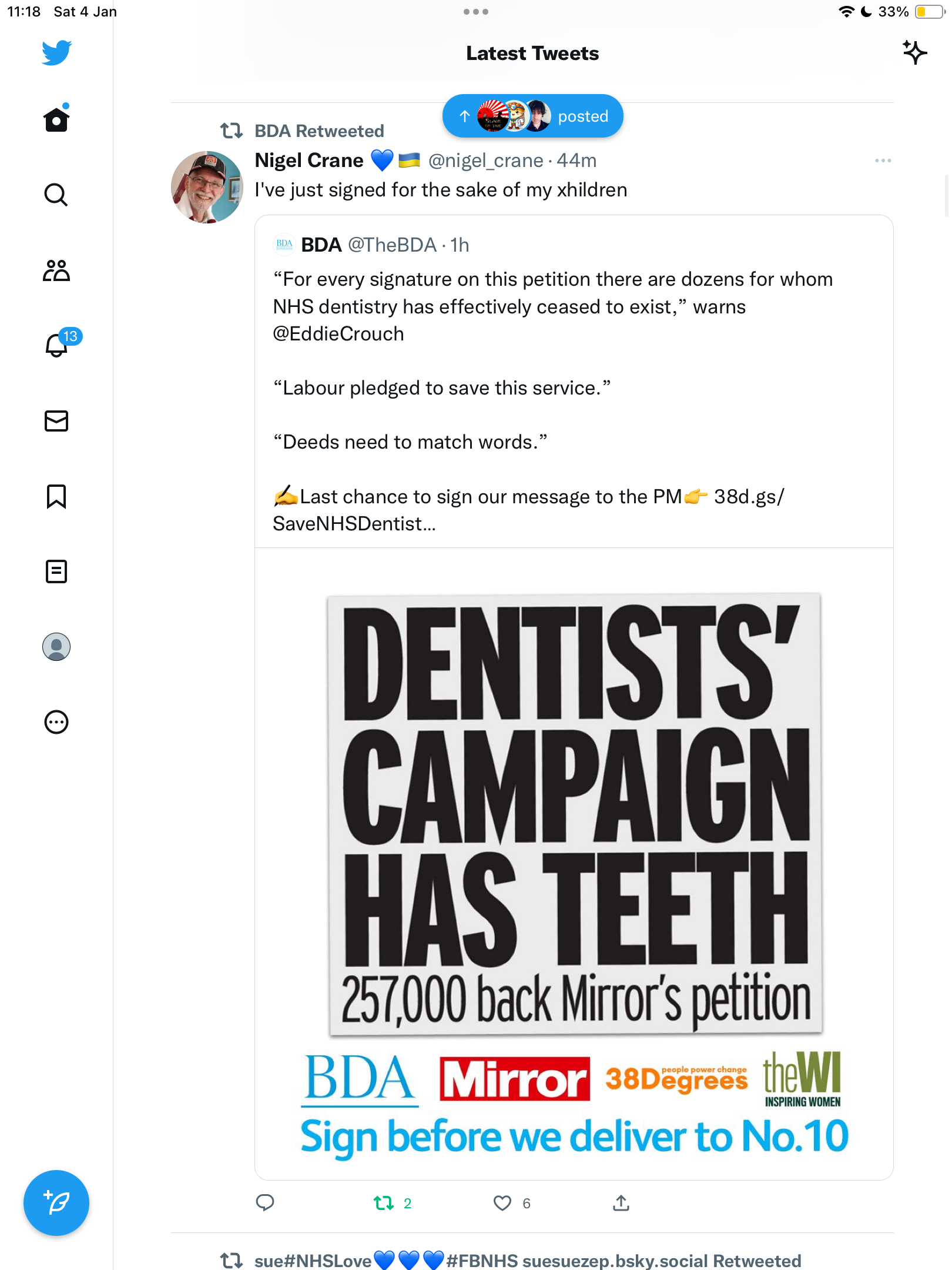
Task: Open Lists icon in sidebar
Action: tap(56, 571)
